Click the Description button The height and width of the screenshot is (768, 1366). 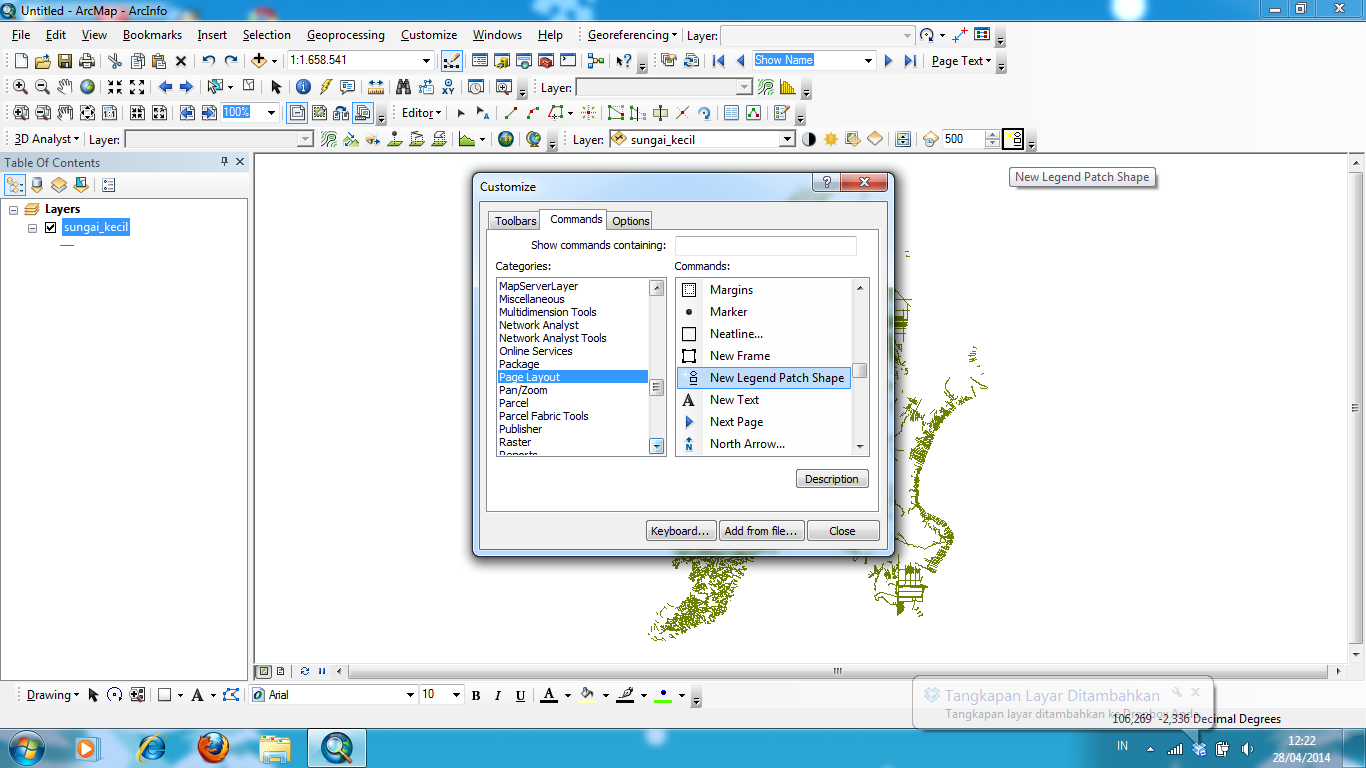pos(832,479)
